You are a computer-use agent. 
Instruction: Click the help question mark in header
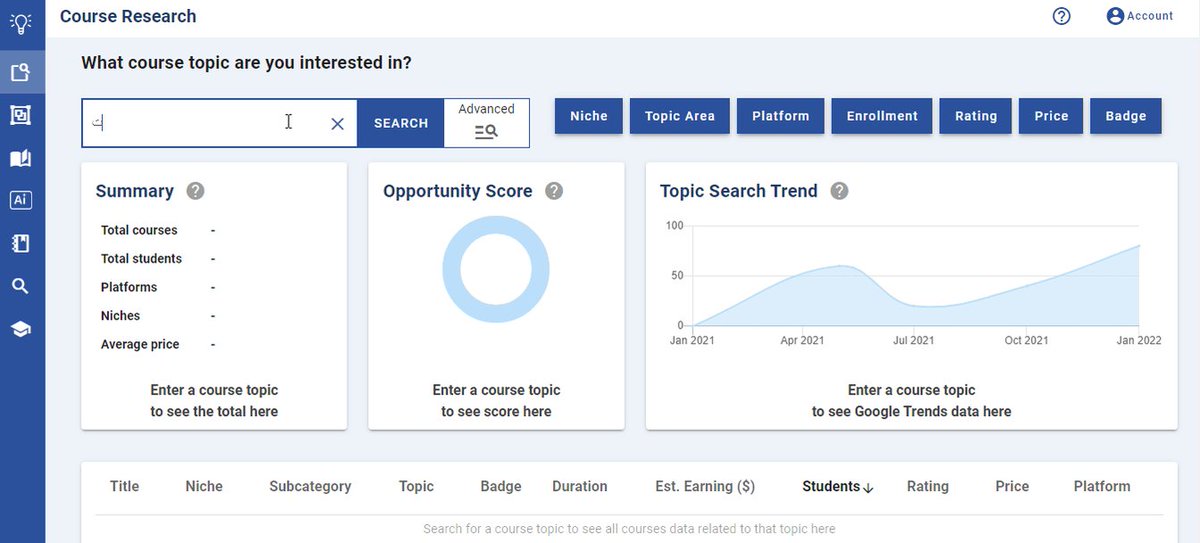click(1062, 16)
